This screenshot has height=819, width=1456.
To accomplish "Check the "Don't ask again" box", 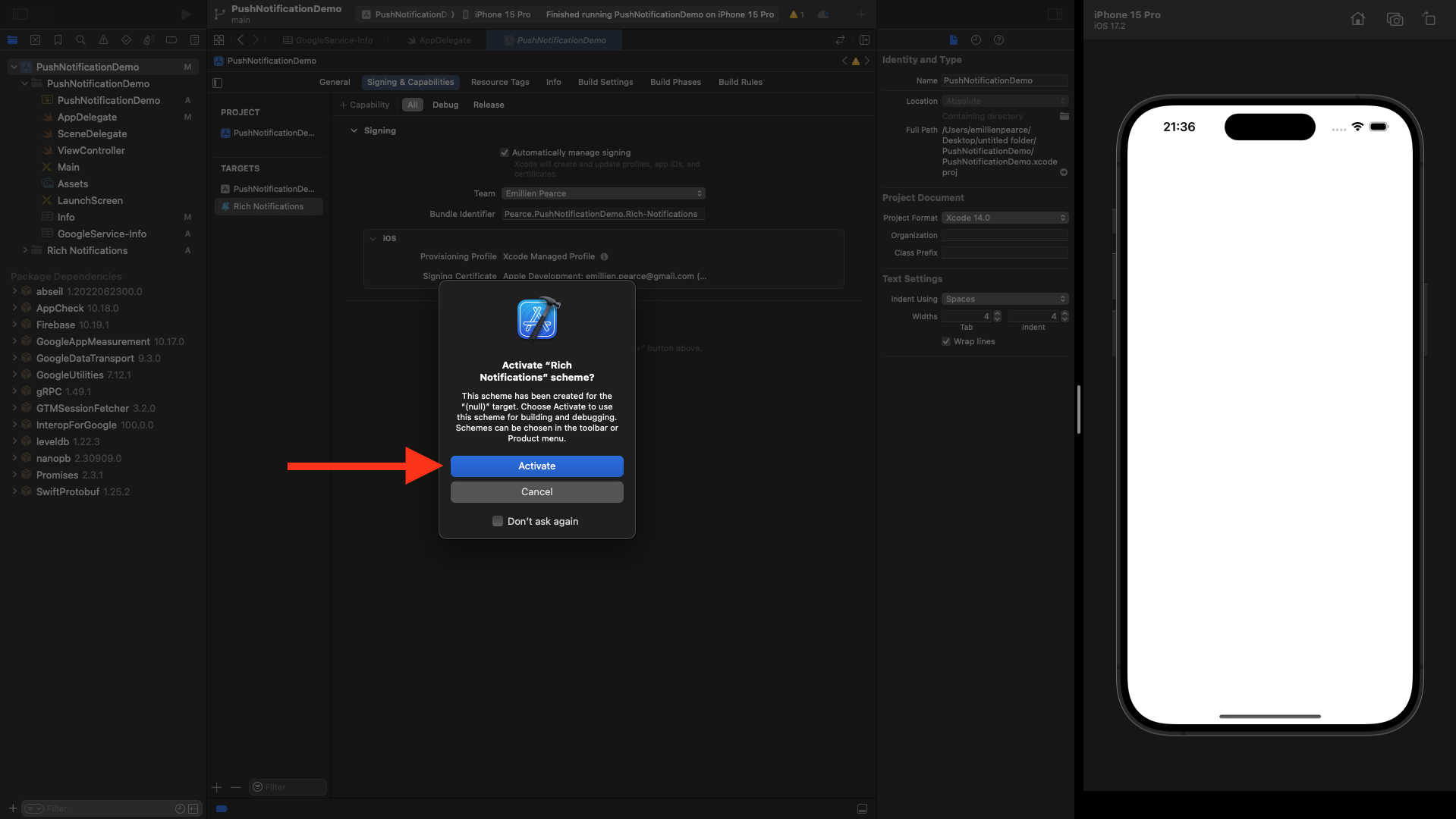I will [x=498, y=521].
